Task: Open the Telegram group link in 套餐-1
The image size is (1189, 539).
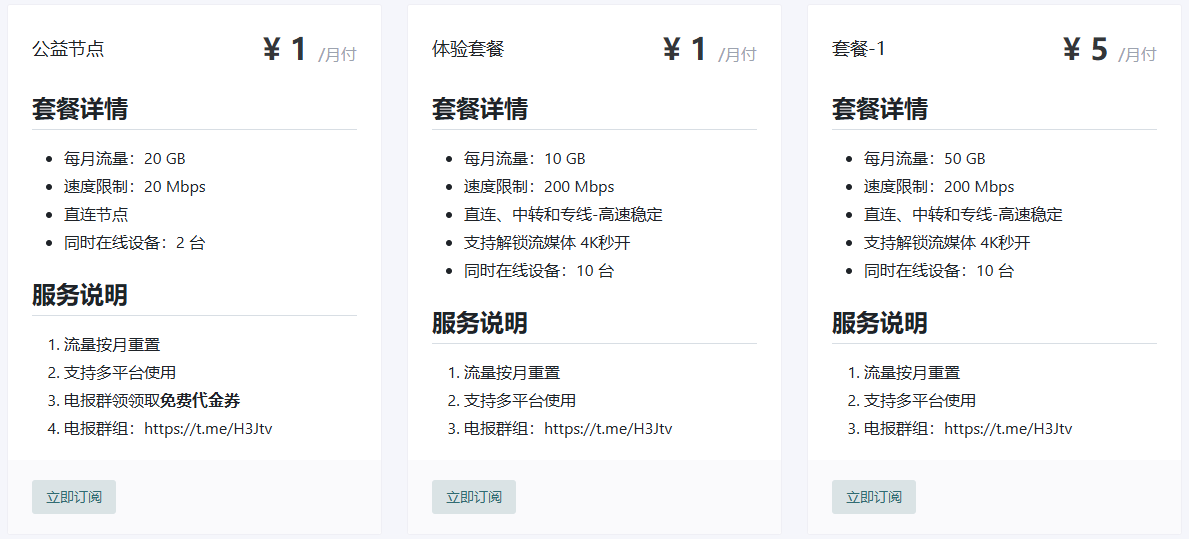Action: (1008, 428)
